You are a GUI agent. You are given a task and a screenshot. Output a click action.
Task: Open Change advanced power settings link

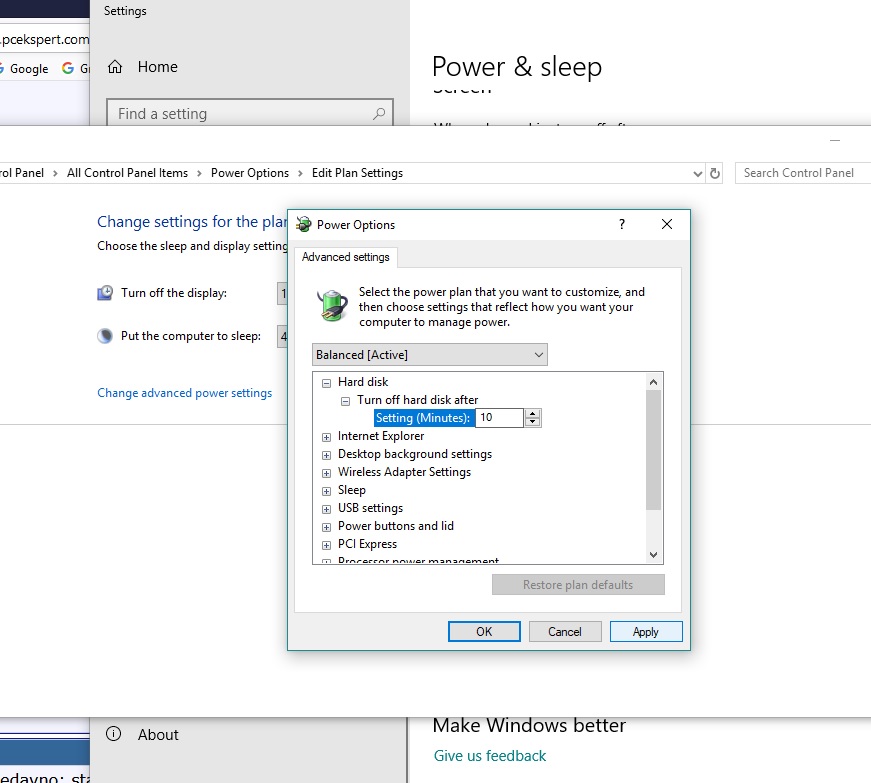coord(184,393)
